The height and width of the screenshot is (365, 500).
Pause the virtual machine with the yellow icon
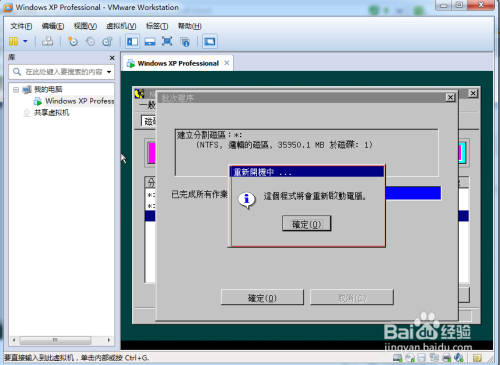(14, 41)
